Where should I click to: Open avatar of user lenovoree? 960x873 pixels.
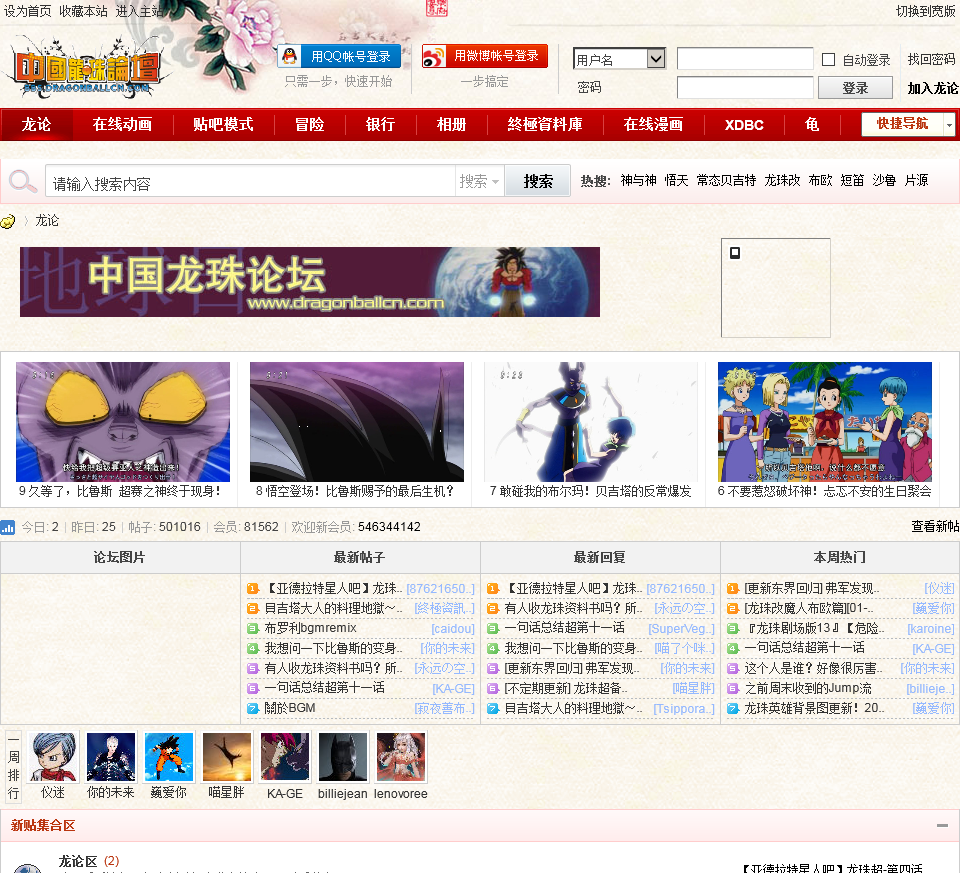401,757
